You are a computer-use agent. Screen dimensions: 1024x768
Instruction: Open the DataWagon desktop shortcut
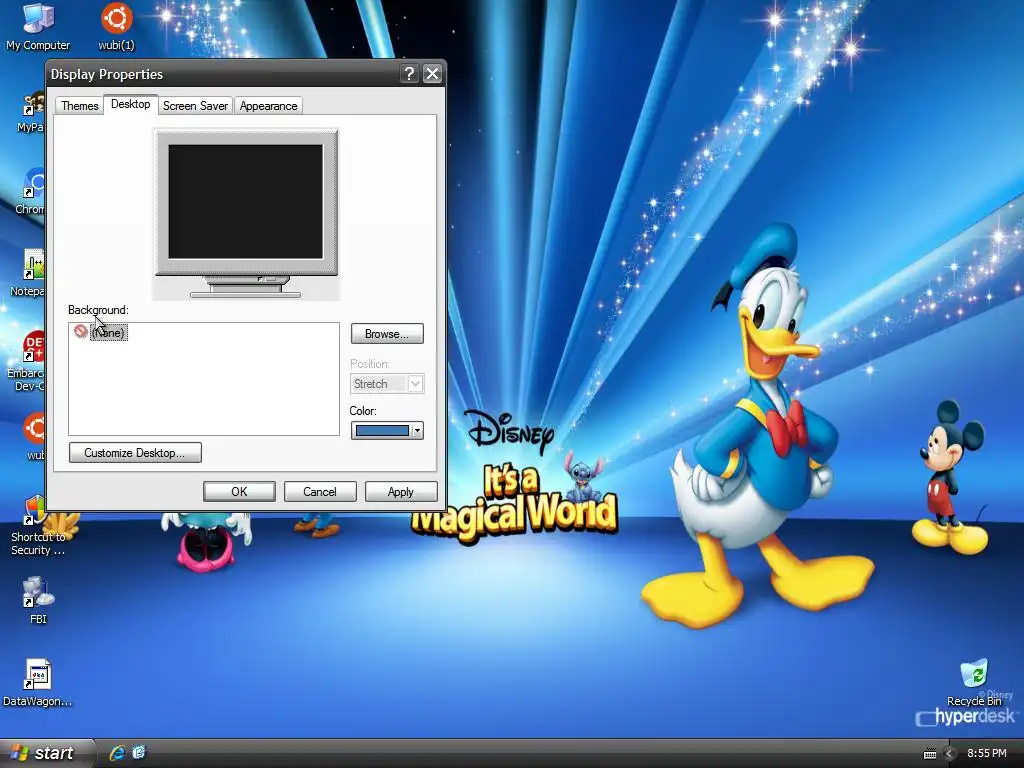pos(37,682)
